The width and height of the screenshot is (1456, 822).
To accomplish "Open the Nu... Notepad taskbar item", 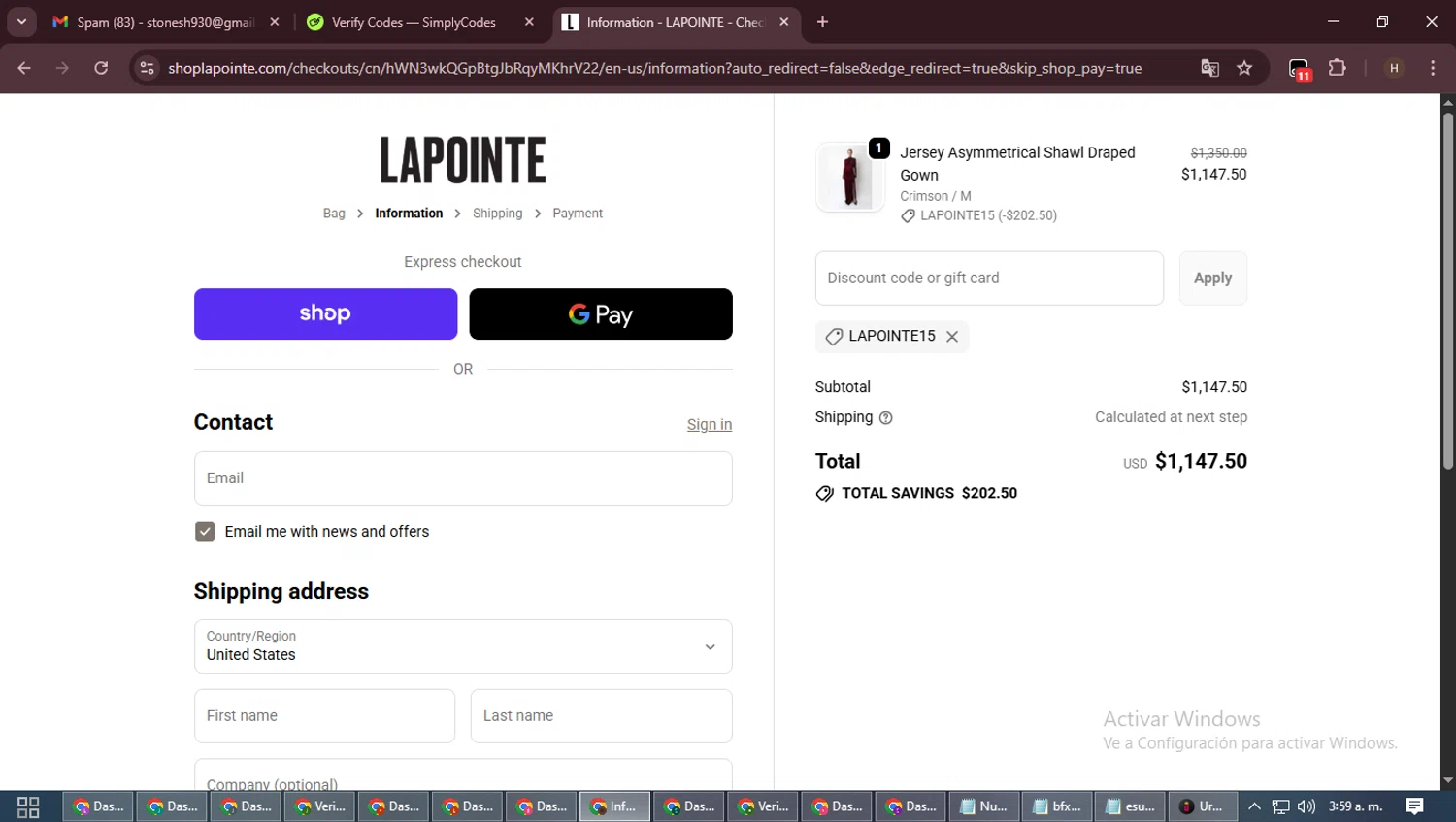I will [984, 806].
